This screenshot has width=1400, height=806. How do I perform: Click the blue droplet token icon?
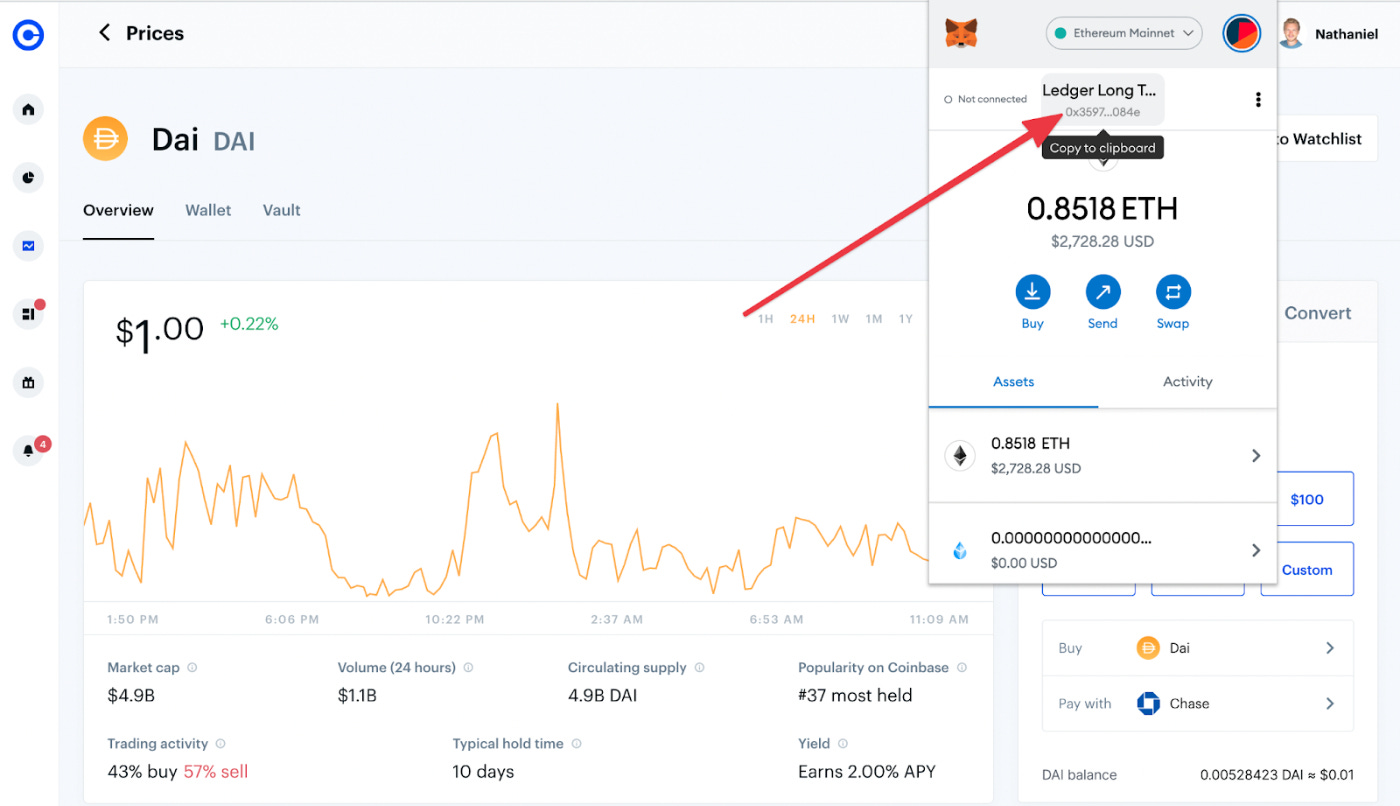click(960, 550)
